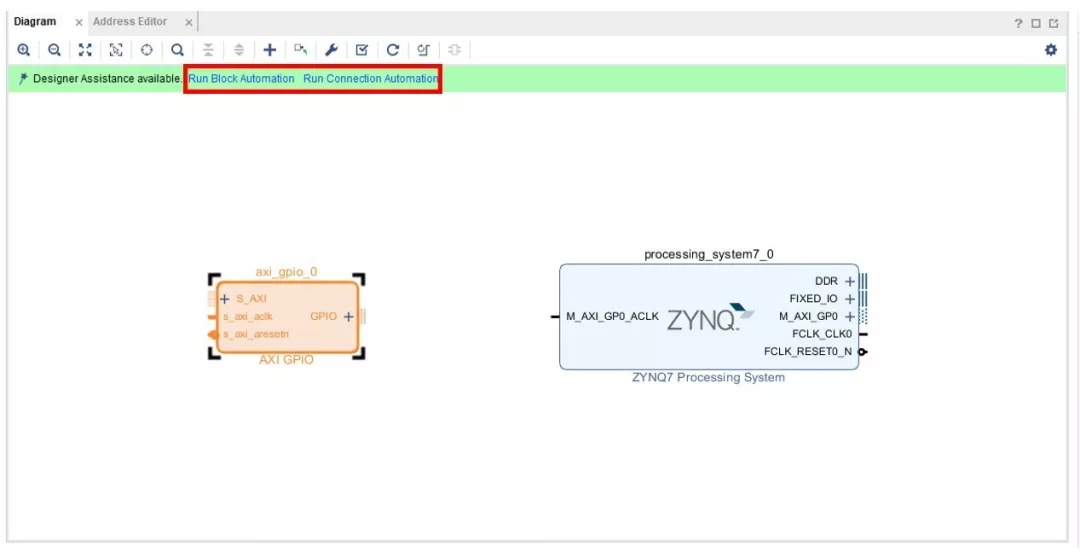The image size is (1080, 552).
Task: Select the s_axi_aclk pin
Action: click(x=247, y=316)
